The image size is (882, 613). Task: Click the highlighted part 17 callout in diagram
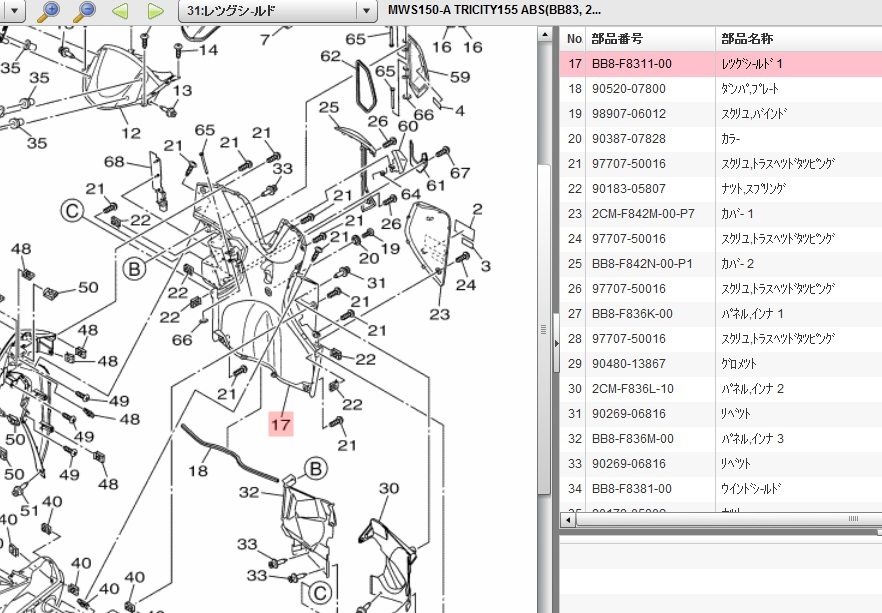[x=281, y=425]
